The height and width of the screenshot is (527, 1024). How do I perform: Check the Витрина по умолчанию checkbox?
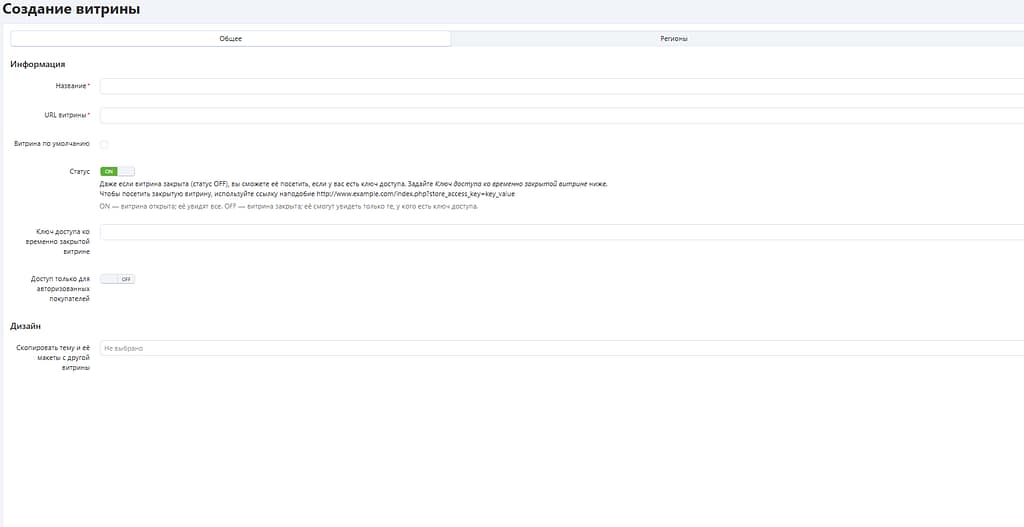[104, 144]
